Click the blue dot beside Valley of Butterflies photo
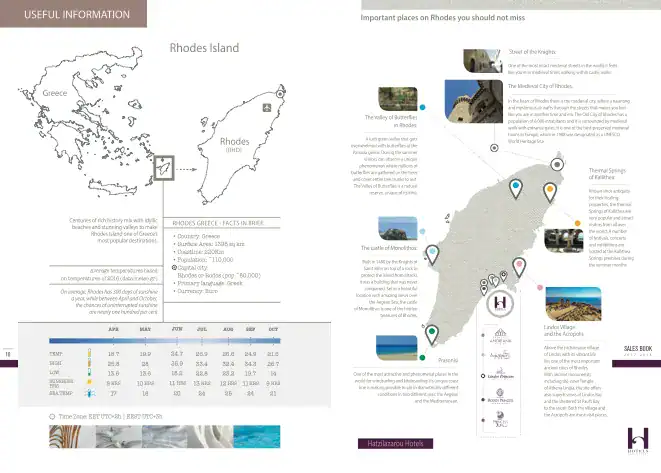Image resolution: width=661 pixels, height=473 pixels. [x=422, y=107]
